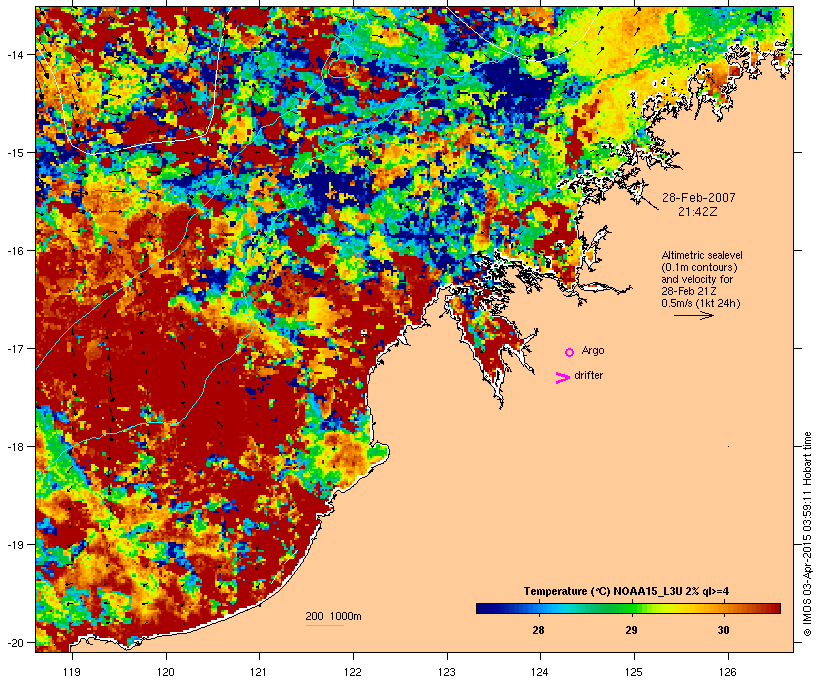Click the '28-Feb 21 Z' legend line

tap(689, 291)
